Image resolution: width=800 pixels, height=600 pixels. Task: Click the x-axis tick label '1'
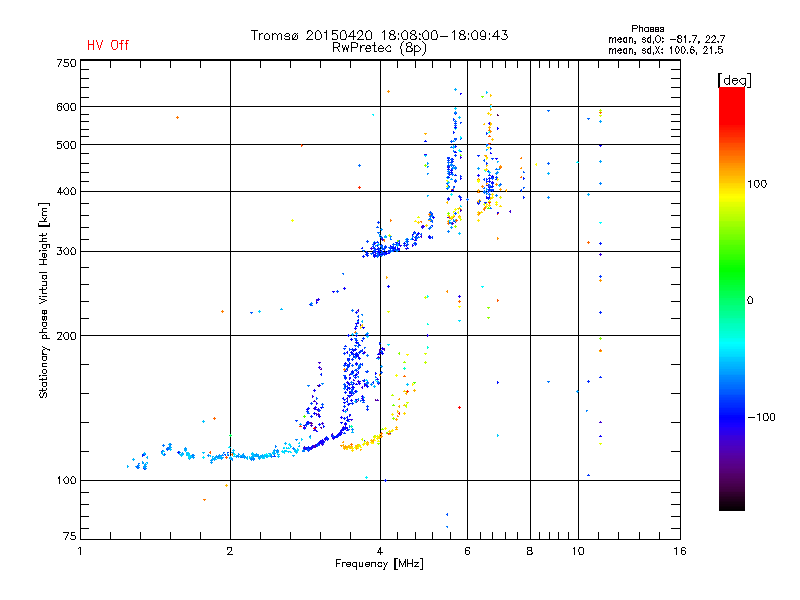coord(80,551)
